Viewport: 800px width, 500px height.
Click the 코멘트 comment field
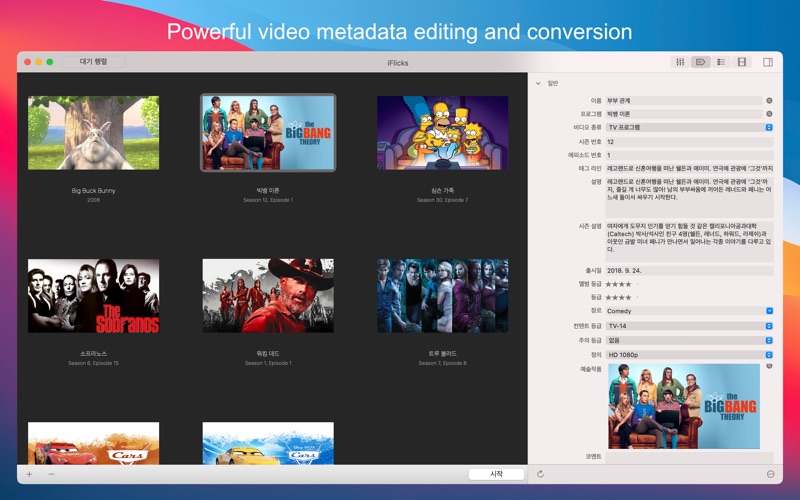click(x=689, y=457)
